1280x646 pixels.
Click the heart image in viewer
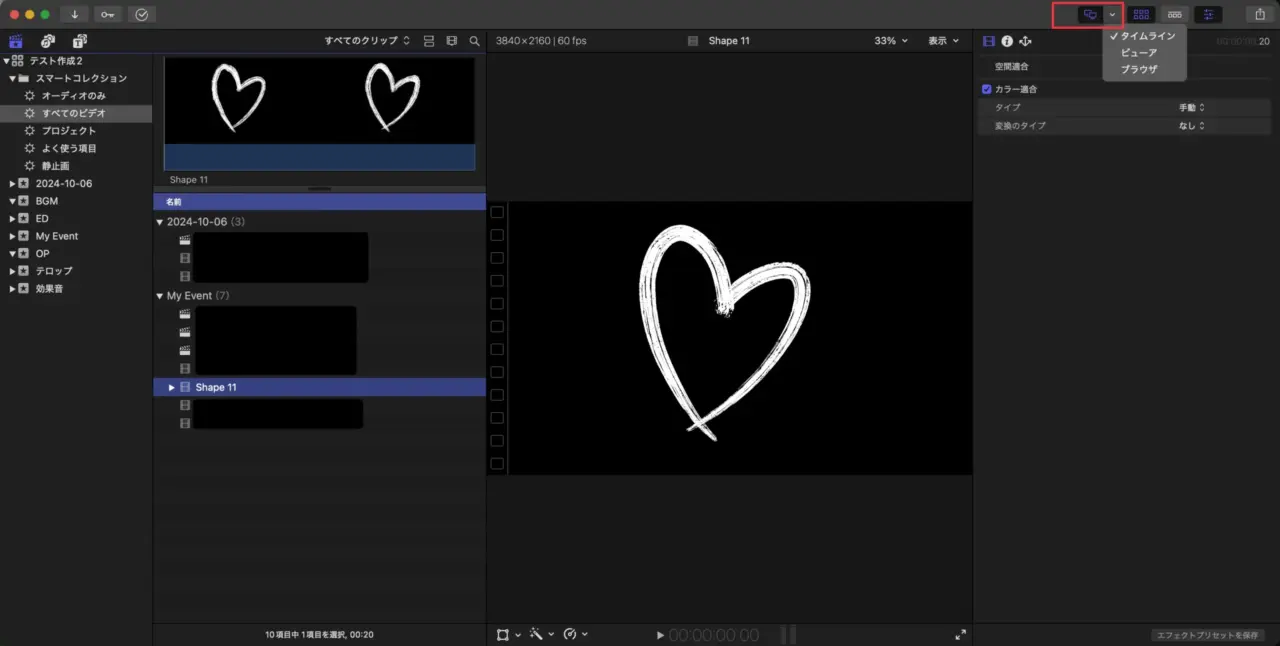pyautogui.click(x=724, y=332)
